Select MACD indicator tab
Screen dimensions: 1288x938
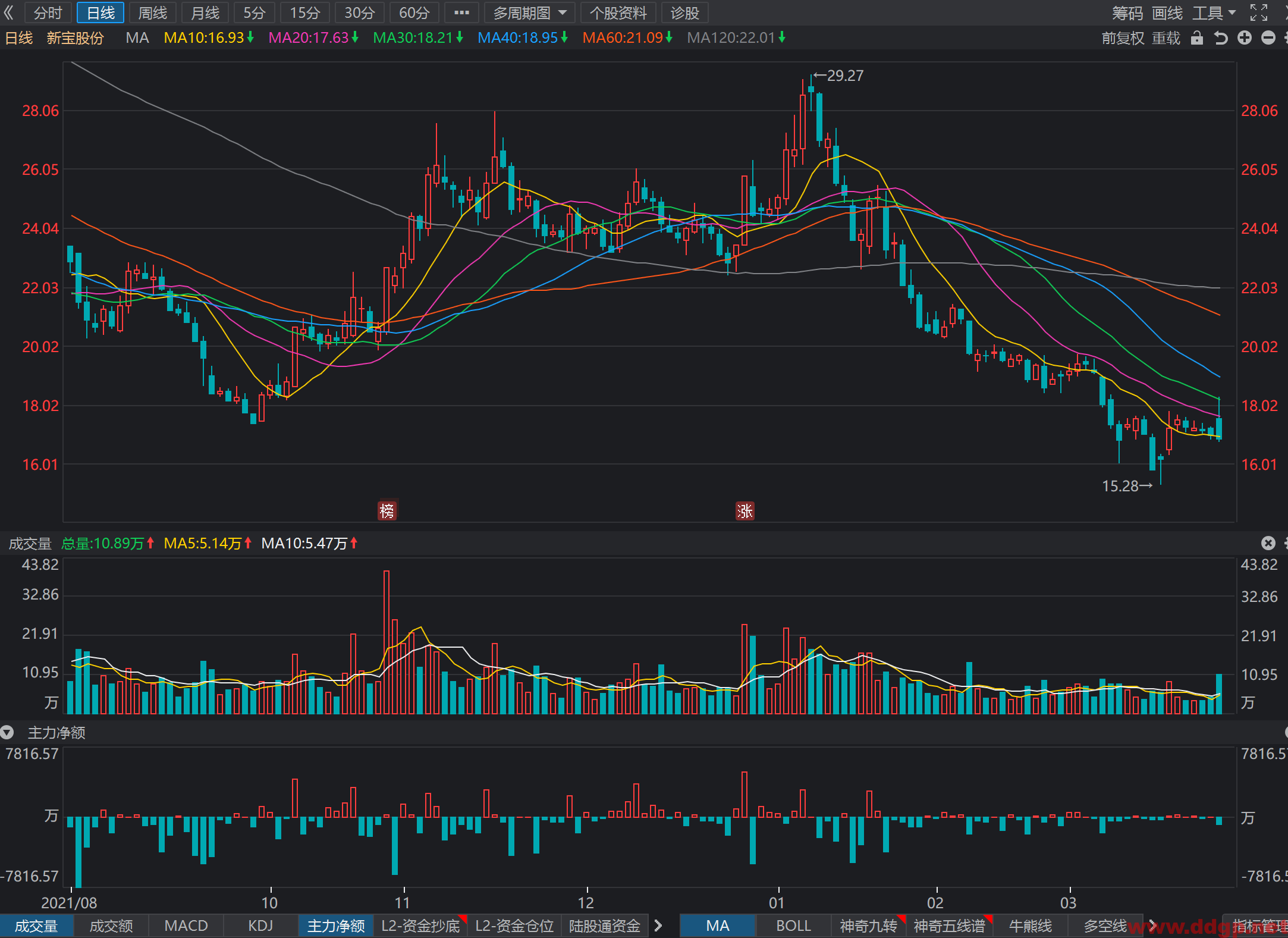[186, 926]
